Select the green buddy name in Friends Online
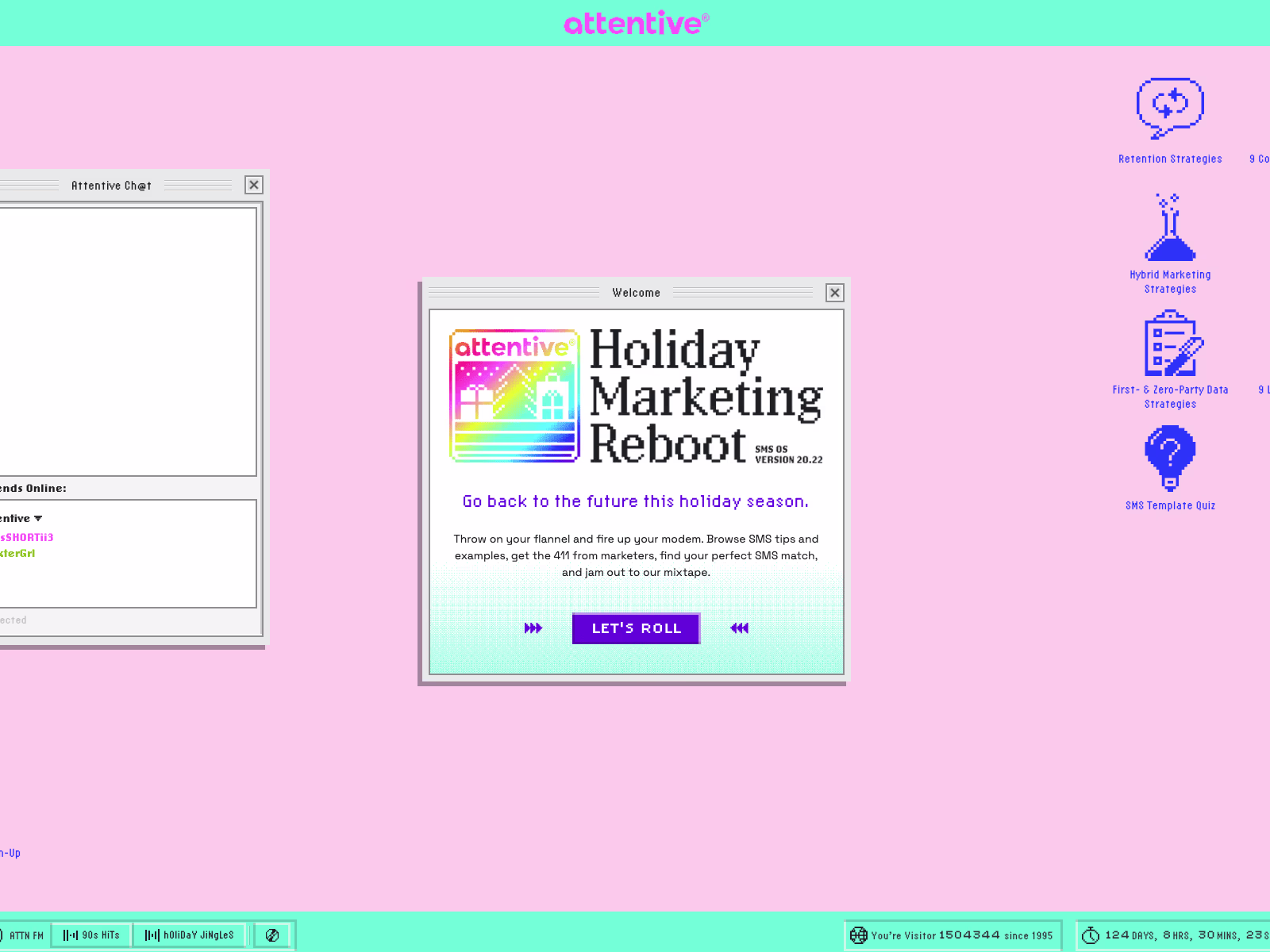This screenshot has width=1270, height=952. [16, 553]
